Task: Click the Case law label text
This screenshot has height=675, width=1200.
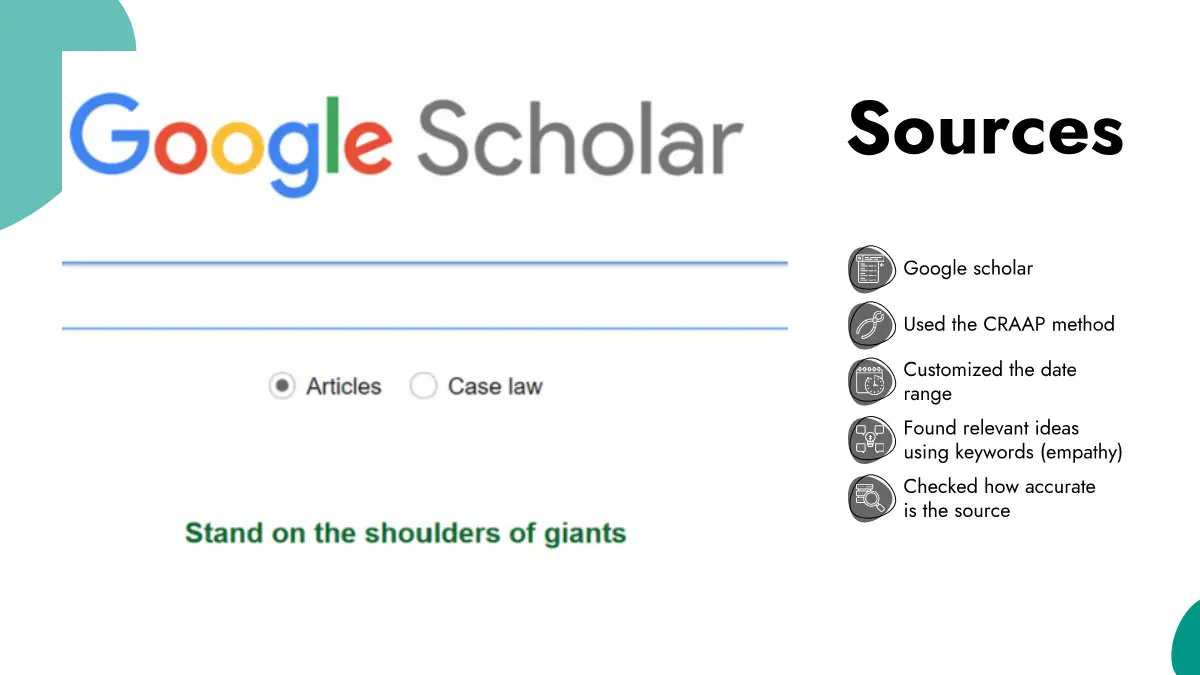Action: click(x=495, y=386)
